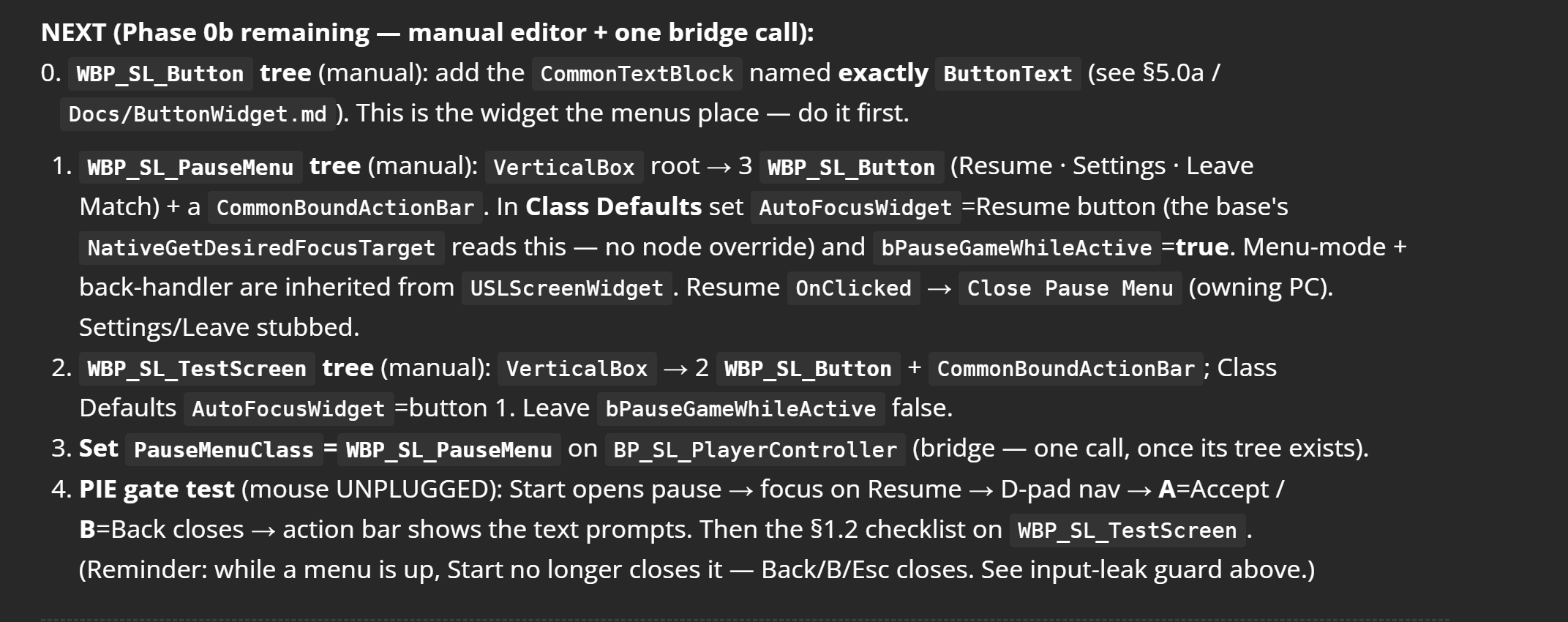
Task: Click the AutoFocusWidget code in step 1
Action: click(x=855, y=208)
